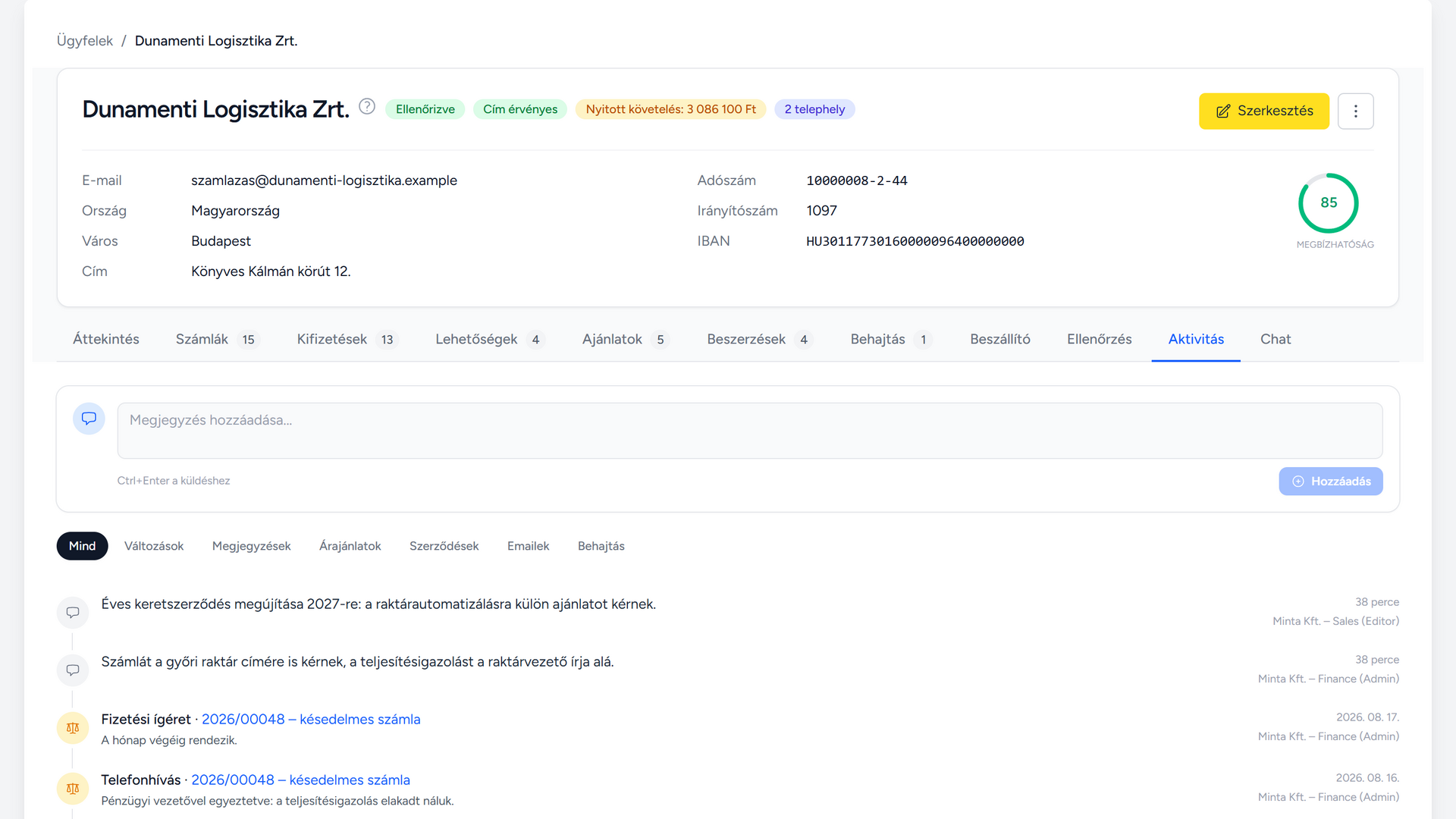Click the 85 reliability score gauge
1456x819 pixels.
(1329, 203)
